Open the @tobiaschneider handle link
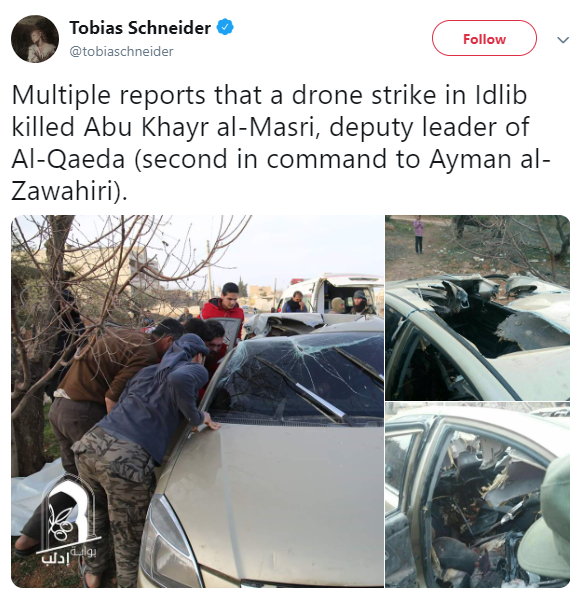This screenshot has height=600, width=583. (x=121, y=51)
